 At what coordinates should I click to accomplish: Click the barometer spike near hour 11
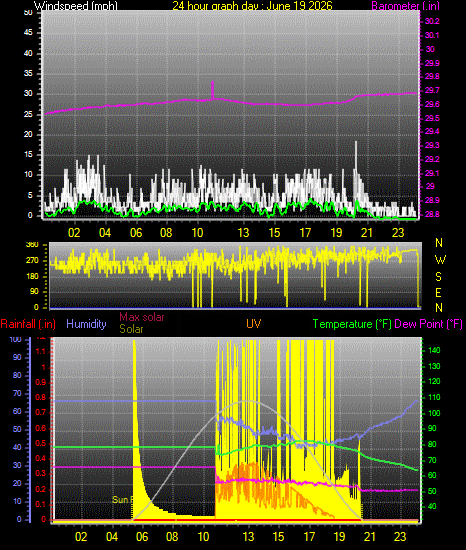[212, 89]
